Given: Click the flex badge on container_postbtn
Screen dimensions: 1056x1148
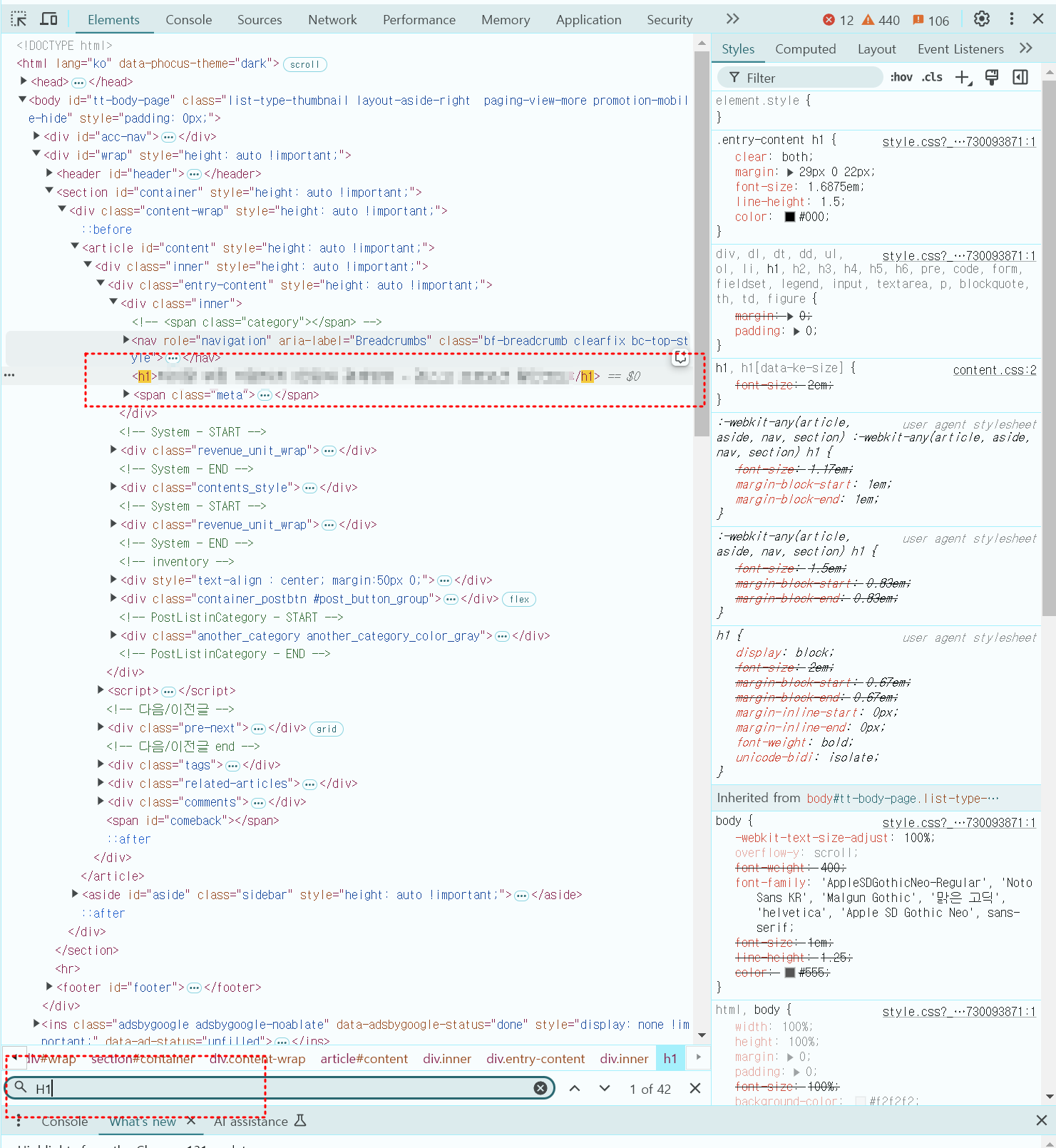Looking at the screenshot, I should click(x=519, y=599).
